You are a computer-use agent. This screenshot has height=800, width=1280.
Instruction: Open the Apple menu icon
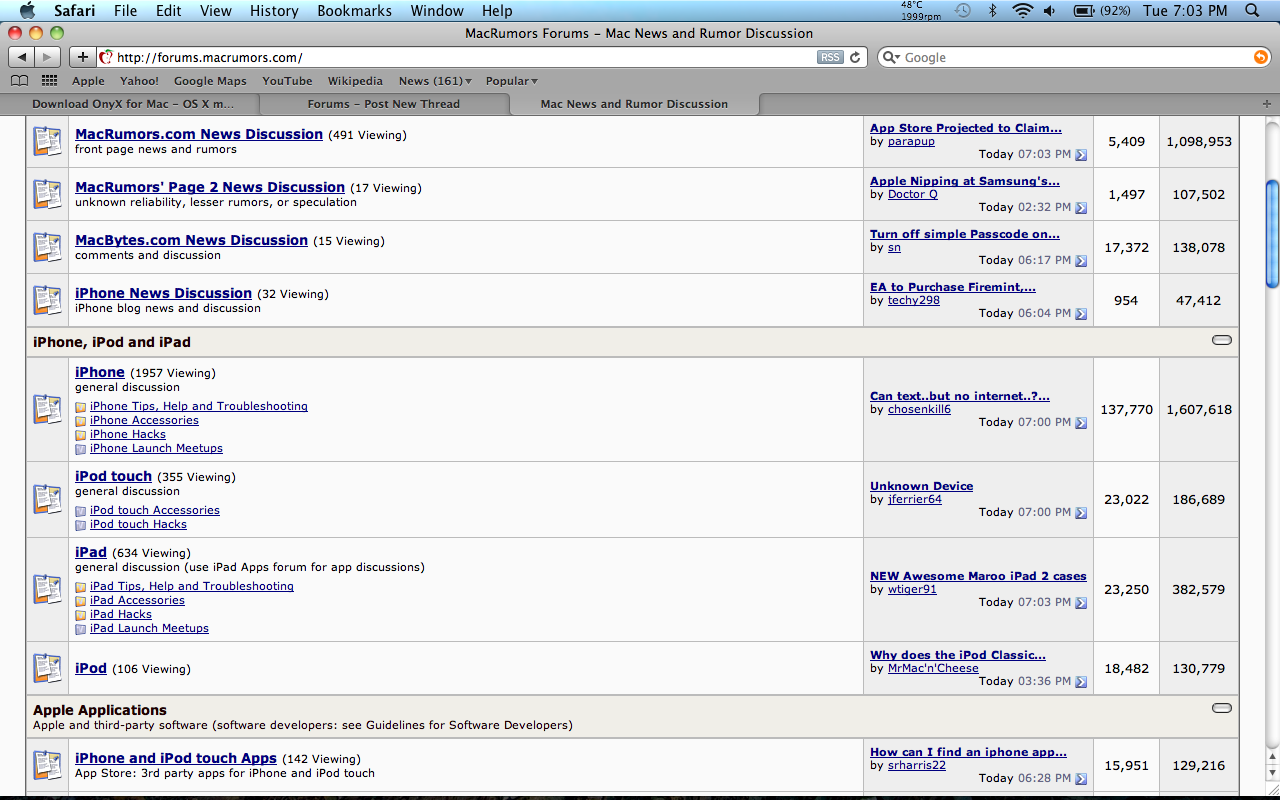click(x=27, y=11)
